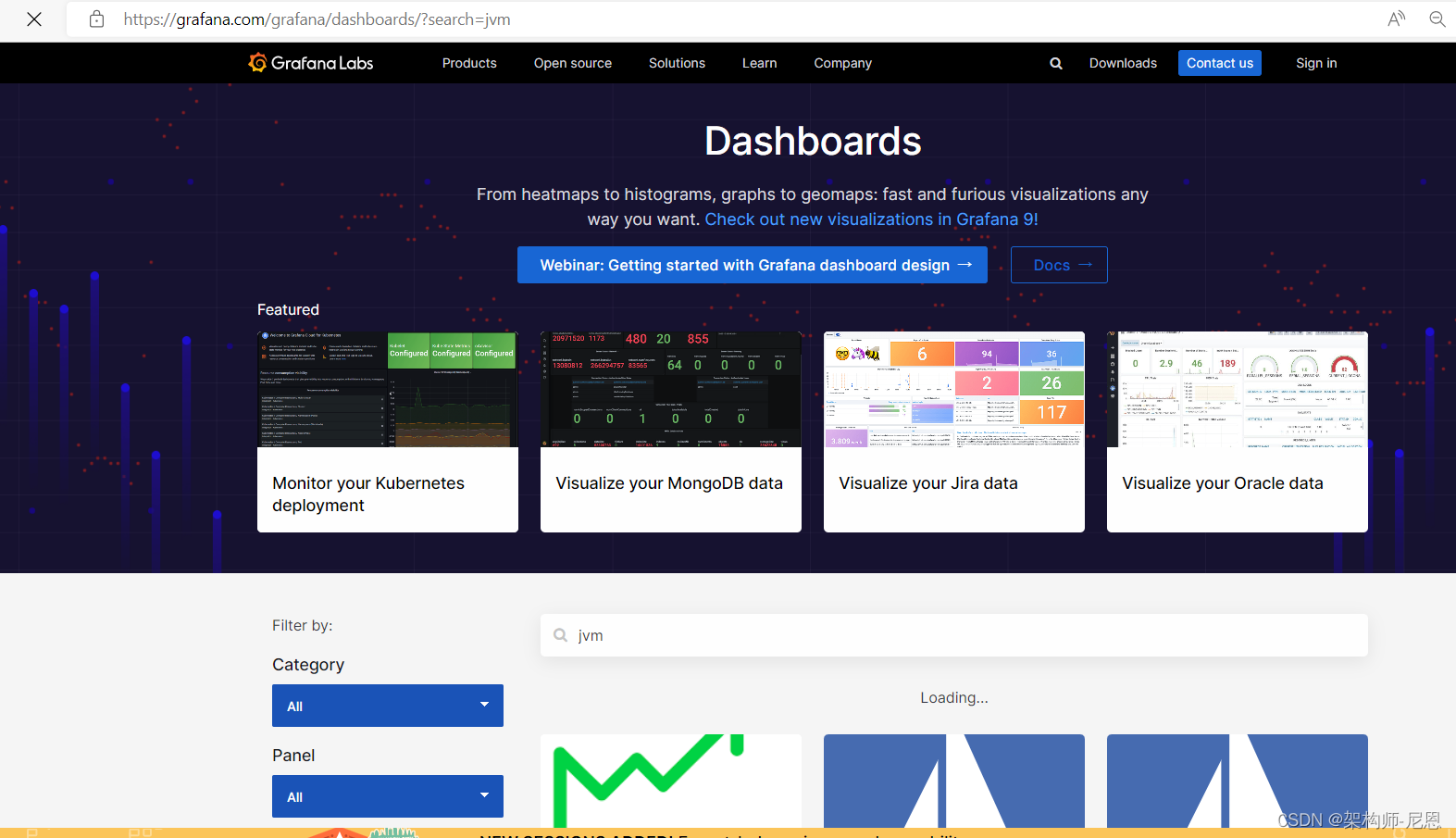Screen dimensions: 1456x838
Task: Open the MongoDB dashboard featured thumbnail
Action: click(x=671, y=390)
